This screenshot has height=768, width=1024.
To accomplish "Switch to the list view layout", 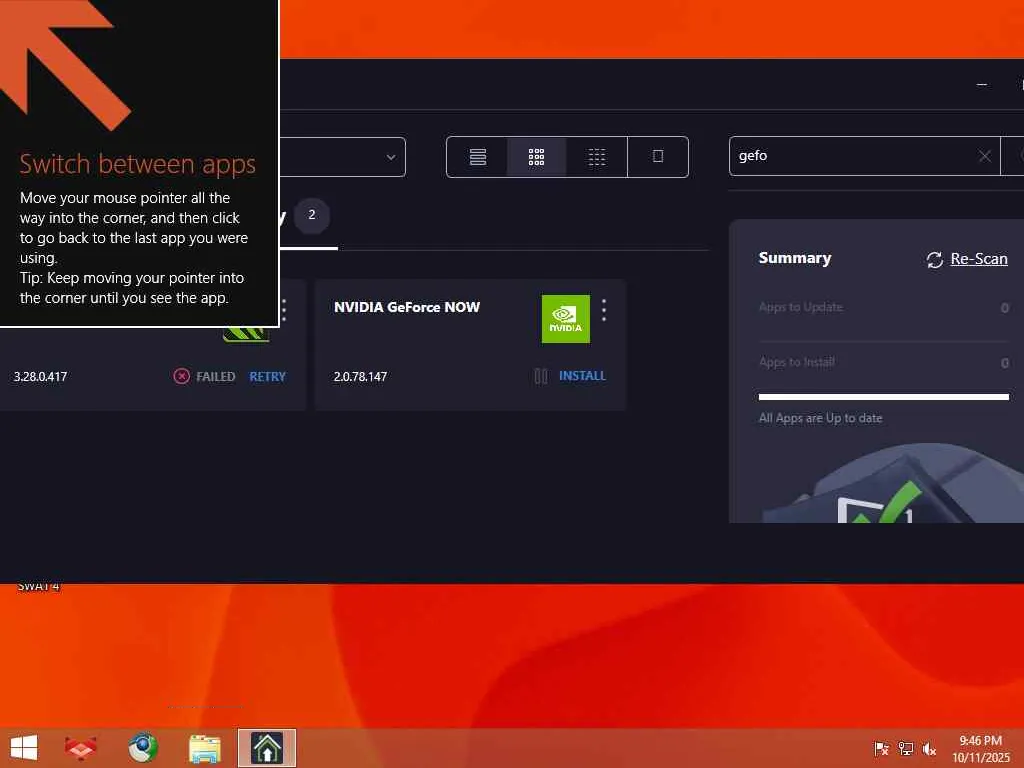I will (478, 157).
